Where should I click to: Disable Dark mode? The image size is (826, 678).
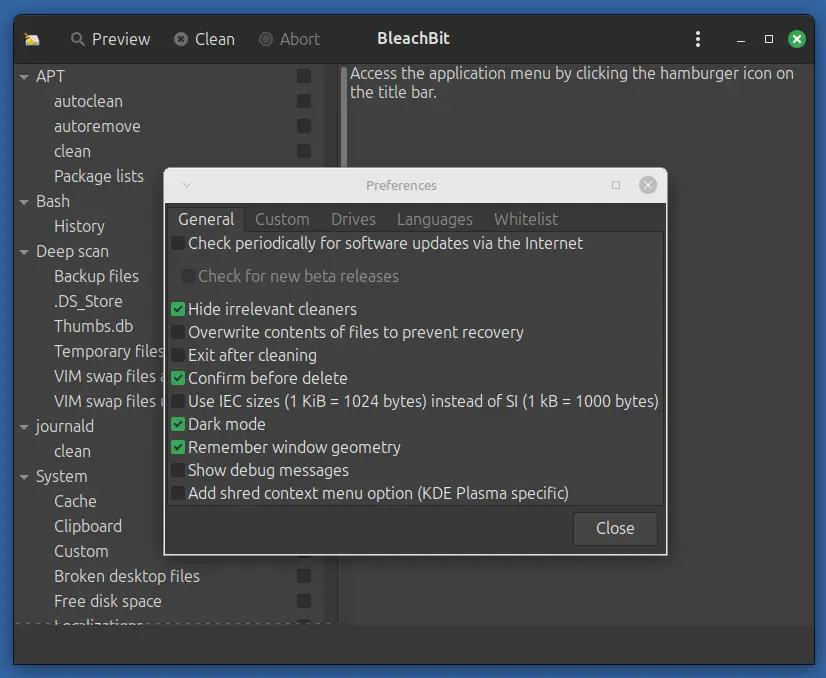pyautogui.click(x=177, y=423)
